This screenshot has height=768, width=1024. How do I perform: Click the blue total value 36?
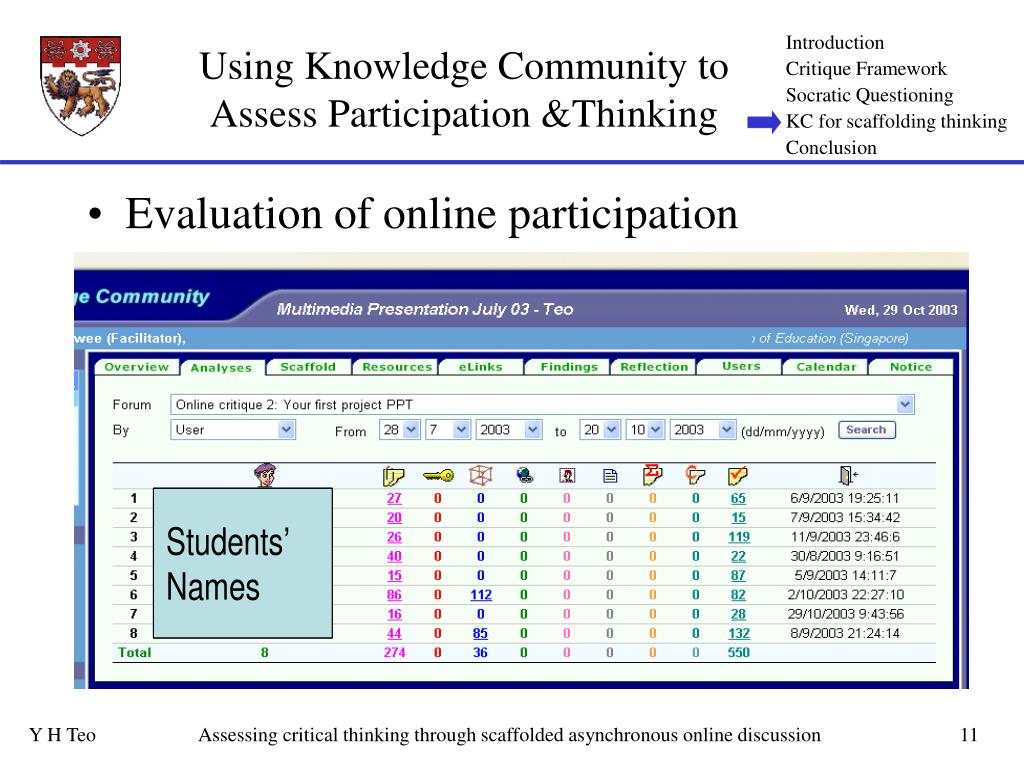pyautogui.click(x=480, y=652)
